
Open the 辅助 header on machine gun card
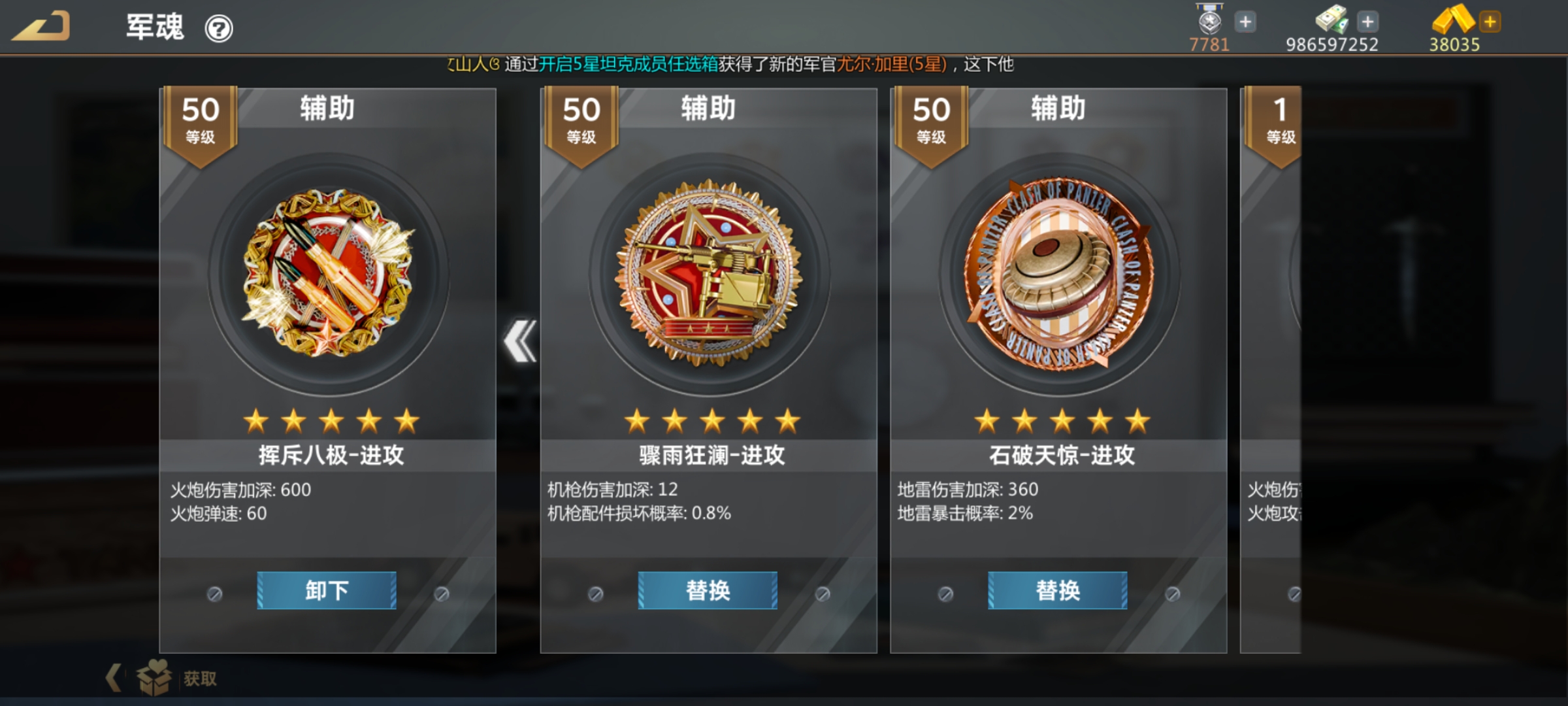[708, 108]
